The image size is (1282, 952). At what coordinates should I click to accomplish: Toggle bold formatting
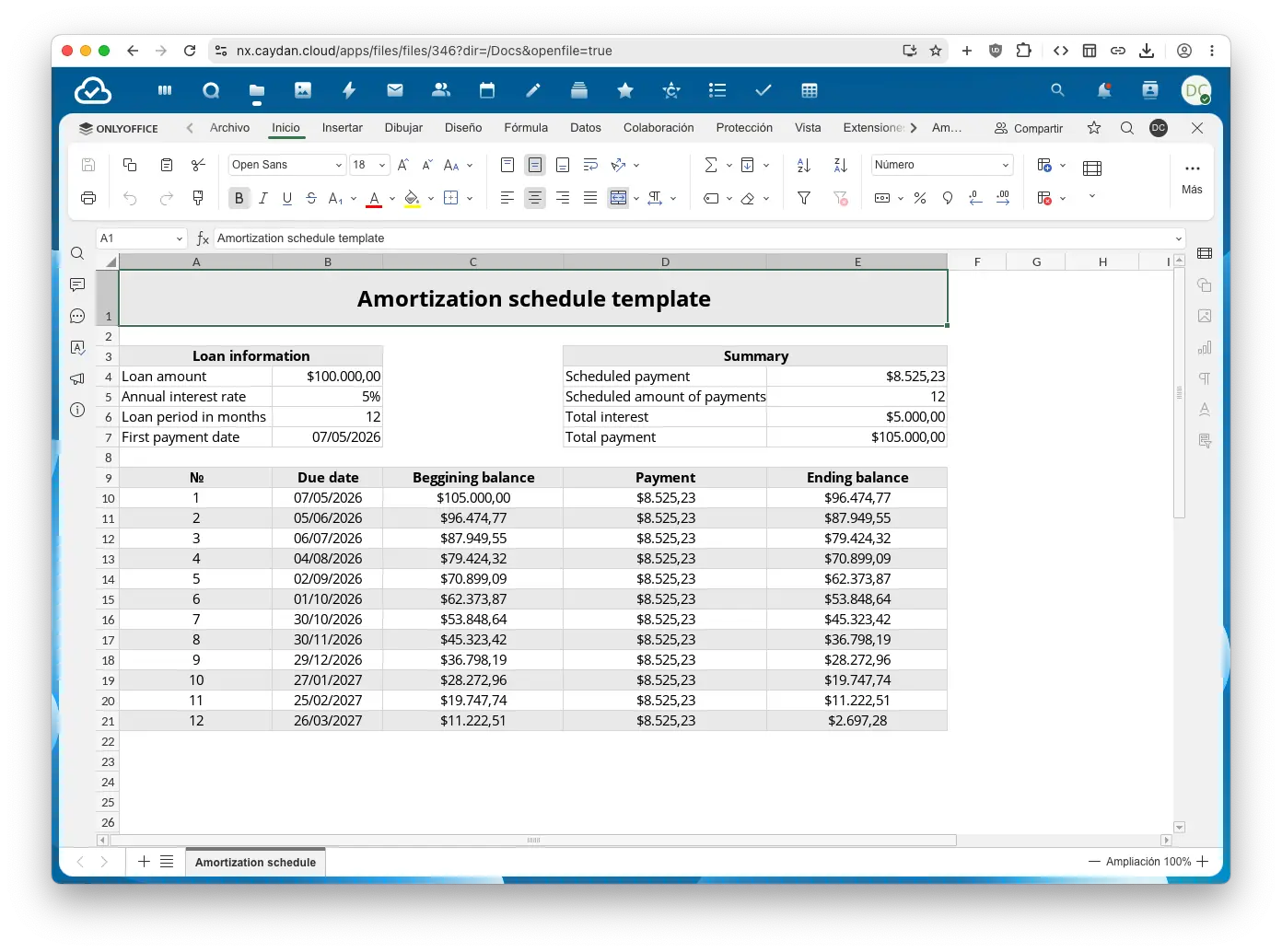click(239, 198)
